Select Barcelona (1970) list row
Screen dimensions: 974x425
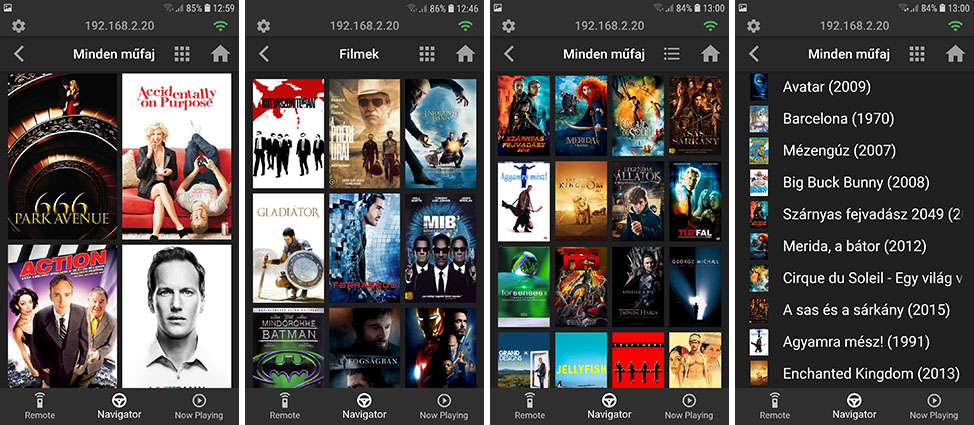854,119
